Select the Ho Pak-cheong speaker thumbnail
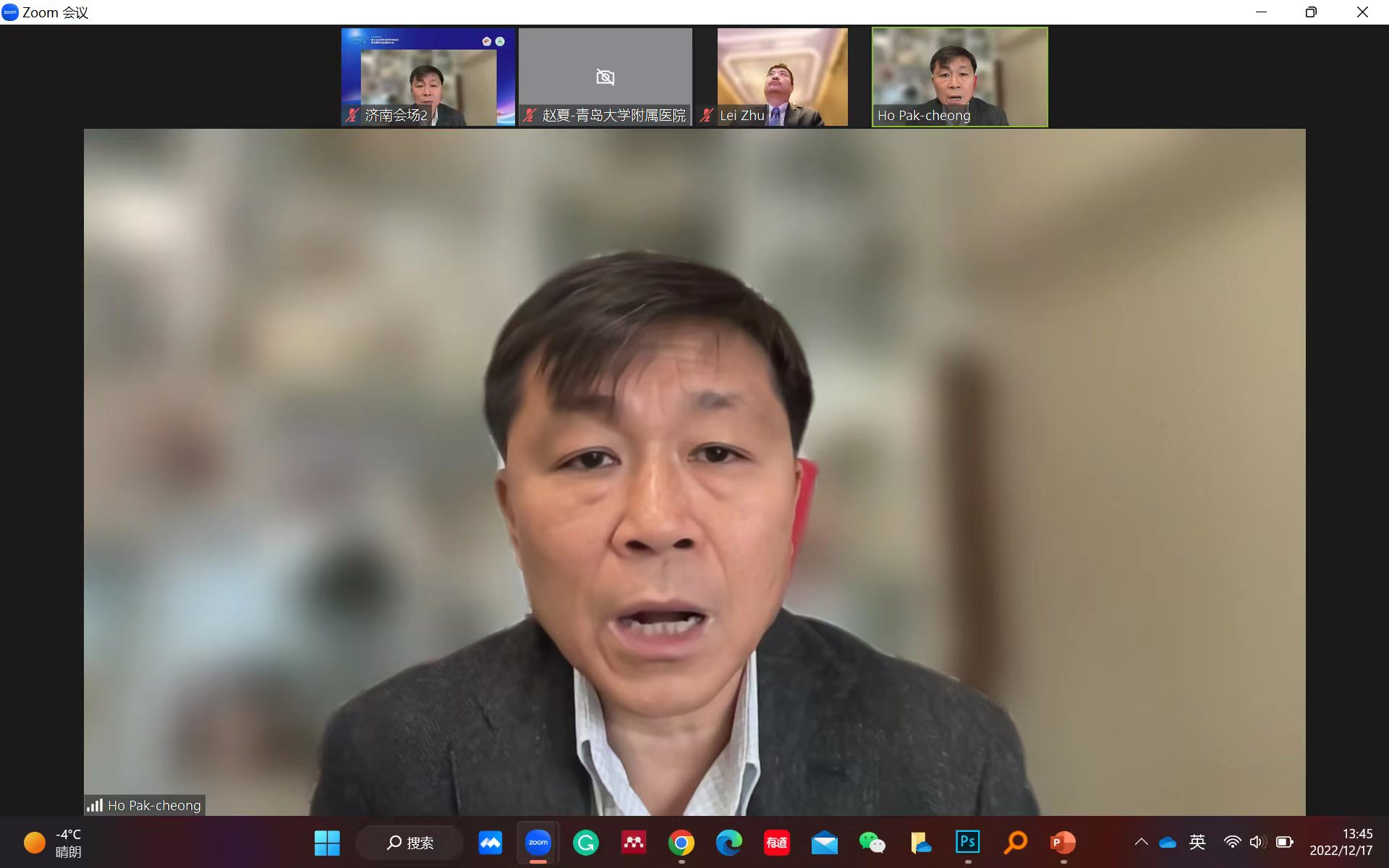The width and height of the screenshot is (1389, 868). (960, 77)
